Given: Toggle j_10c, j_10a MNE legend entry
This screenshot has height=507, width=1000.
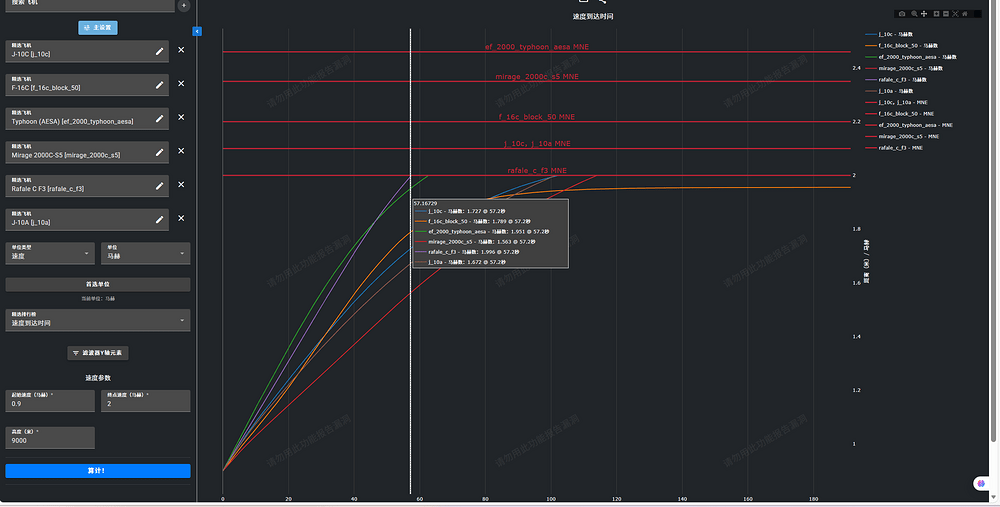Looking at the screenshot, I should pyautogui.click(x=897, y=103).
